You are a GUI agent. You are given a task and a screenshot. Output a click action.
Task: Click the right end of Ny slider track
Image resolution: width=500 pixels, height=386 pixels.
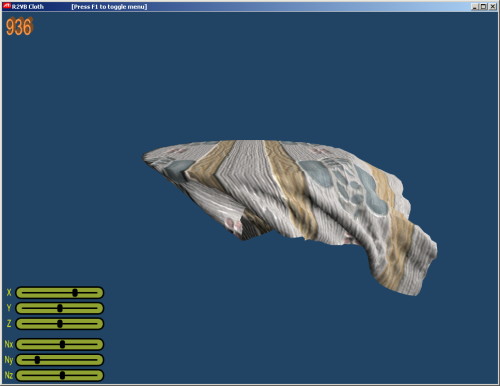[x=97, y=360]
